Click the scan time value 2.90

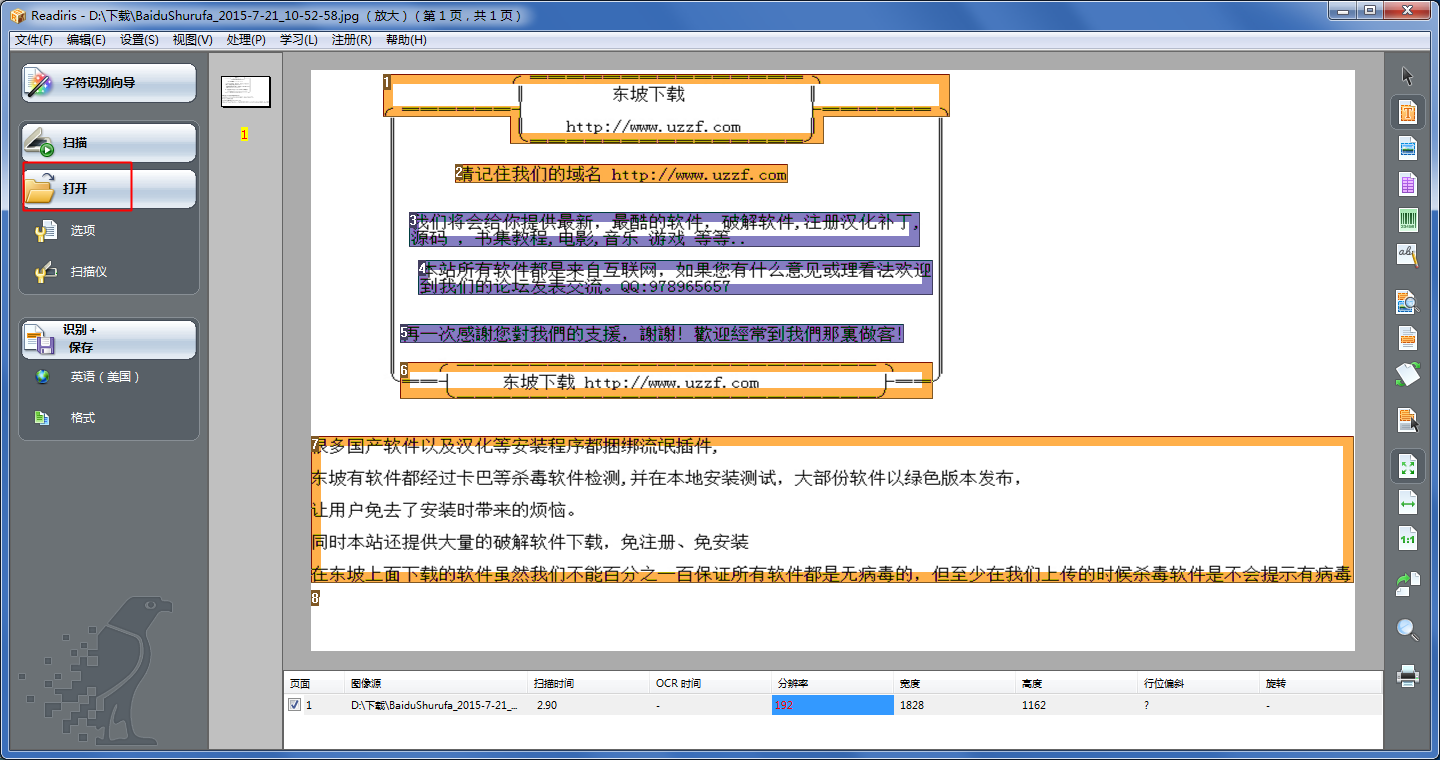click(547, 705)
